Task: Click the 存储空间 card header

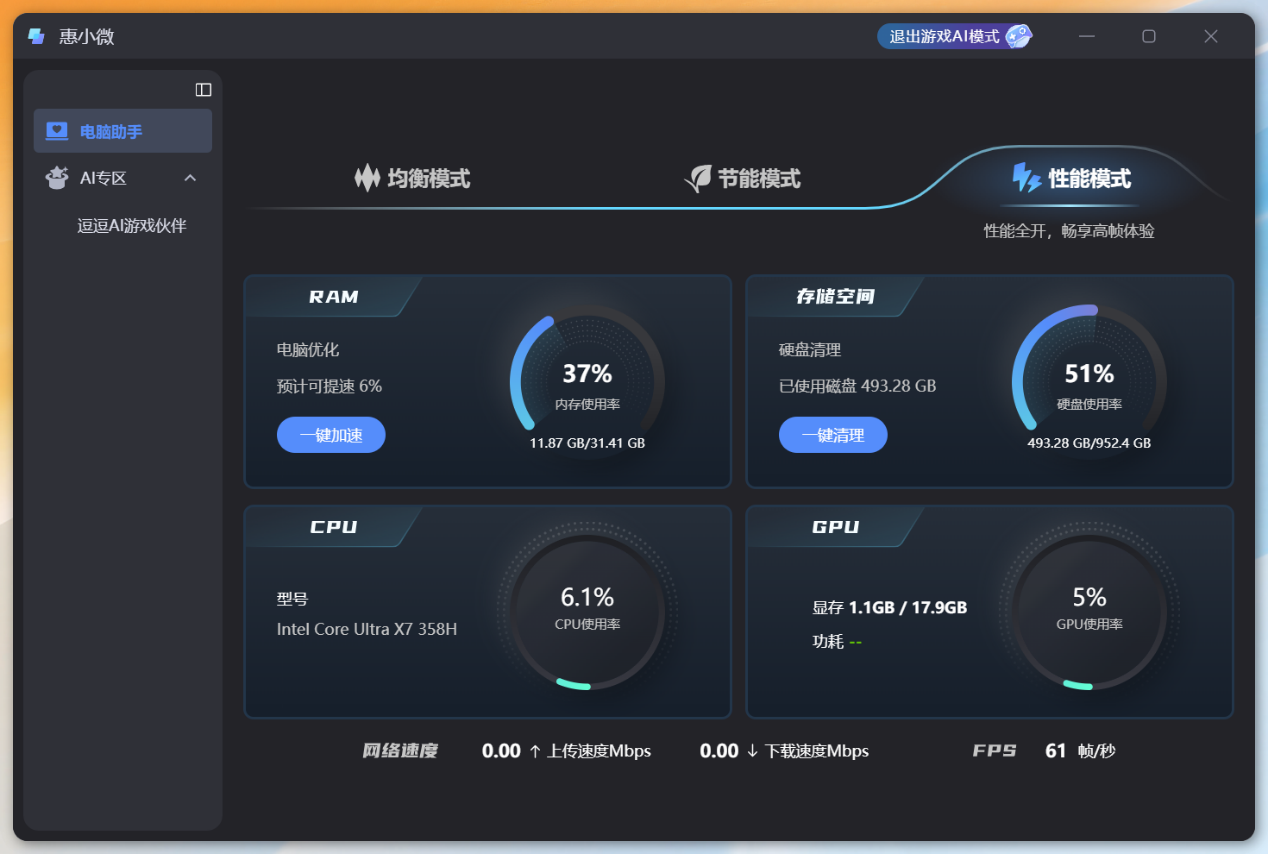Action: click(835, 297)
